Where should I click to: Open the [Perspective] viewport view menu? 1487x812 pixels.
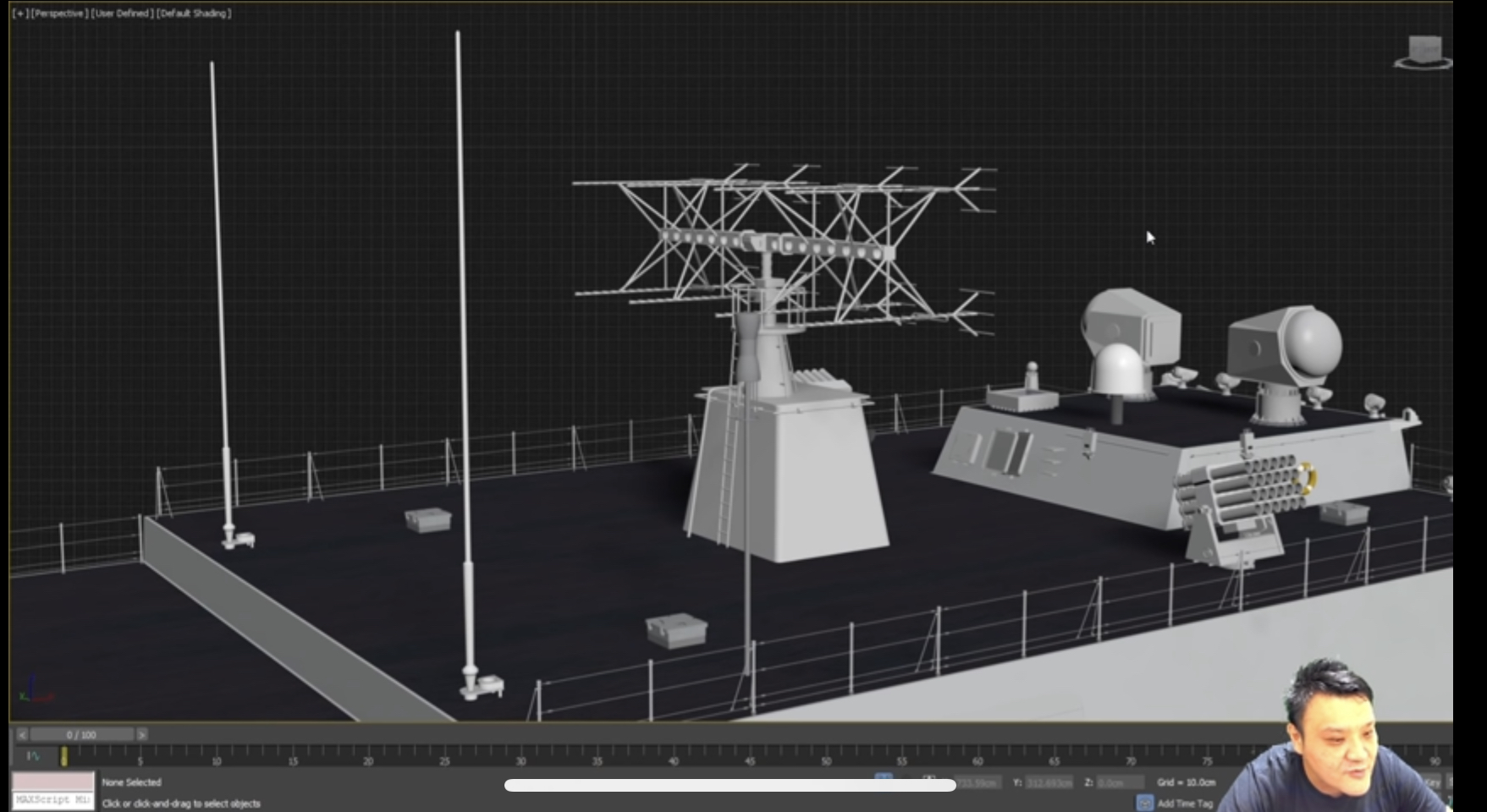[x=58, y=14]
